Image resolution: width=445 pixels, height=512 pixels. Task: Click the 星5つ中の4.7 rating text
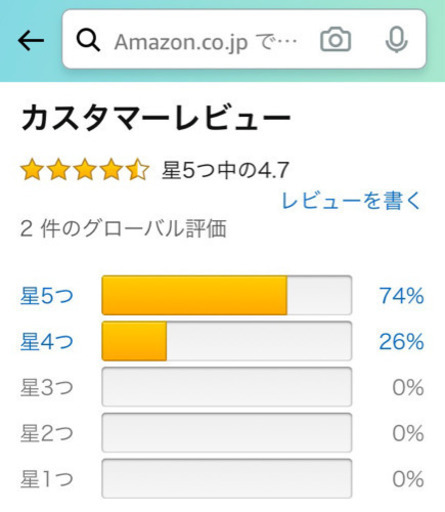[225, 170]
